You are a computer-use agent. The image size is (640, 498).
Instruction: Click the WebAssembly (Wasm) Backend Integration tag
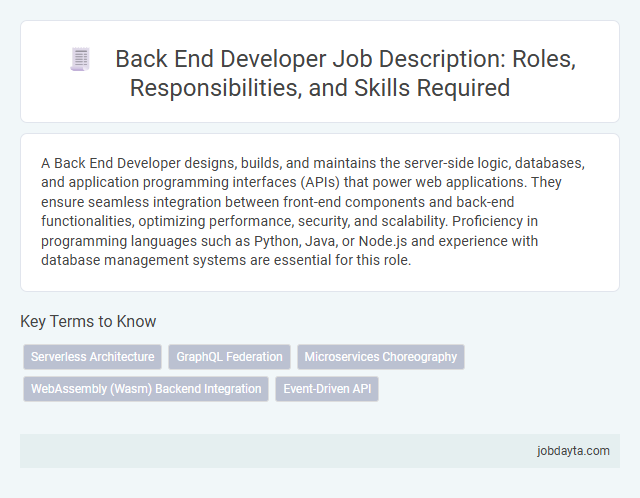(146, 389)
